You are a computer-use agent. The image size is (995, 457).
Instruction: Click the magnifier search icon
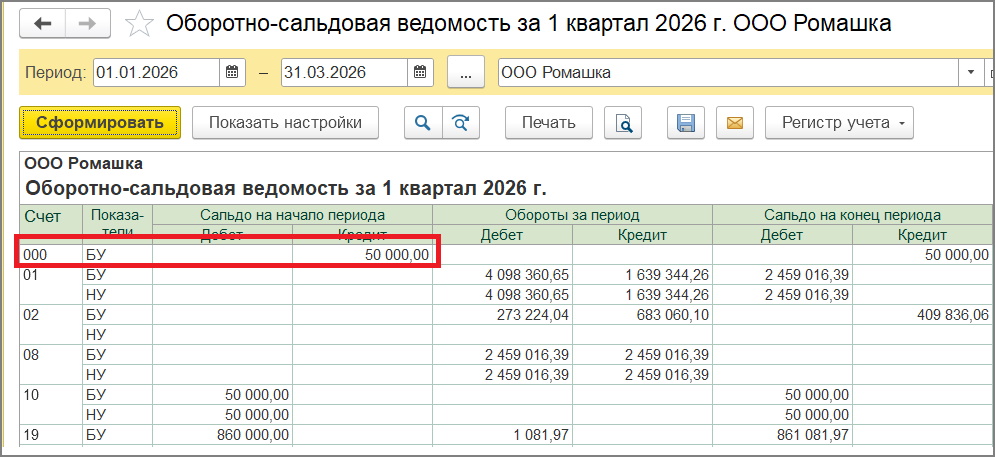423,123
